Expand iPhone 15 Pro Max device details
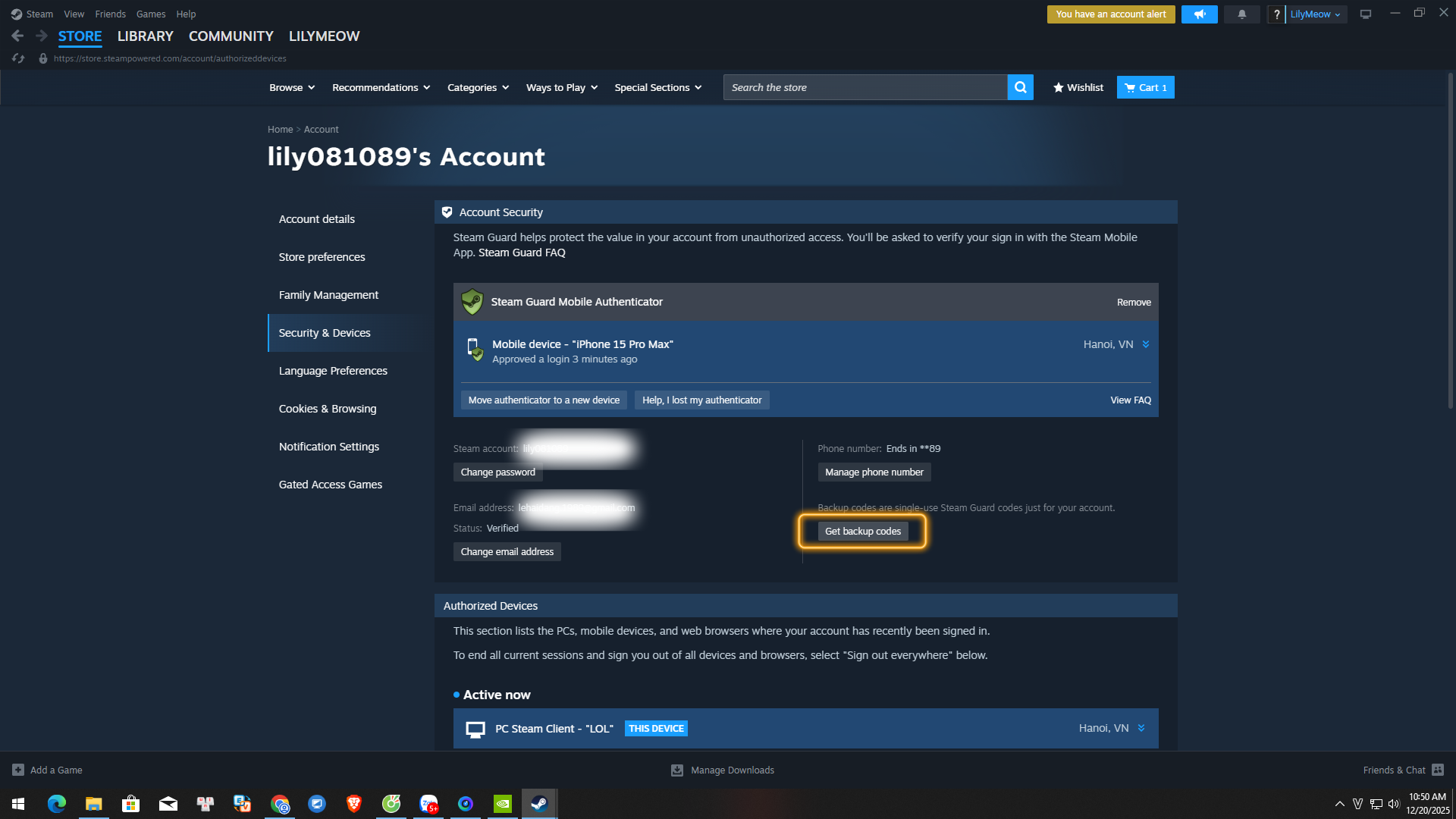This screenshot has height=819, width=1456. [x=1146, y=344]
